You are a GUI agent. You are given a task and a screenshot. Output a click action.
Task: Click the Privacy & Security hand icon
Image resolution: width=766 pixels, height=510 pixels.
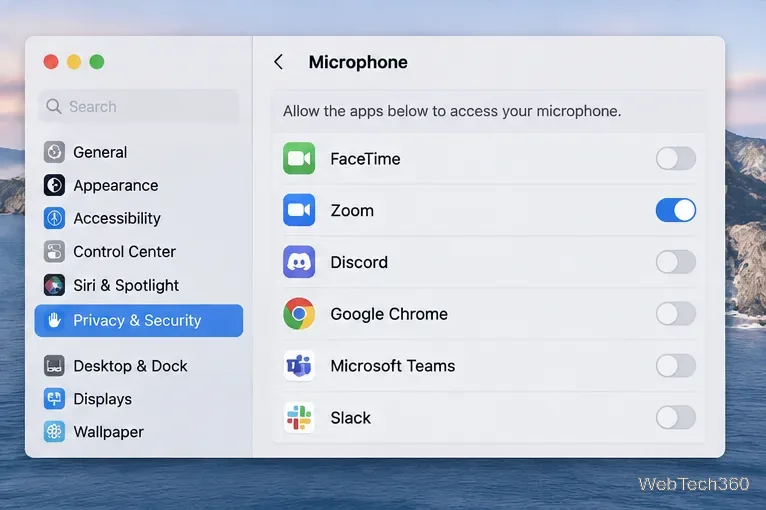[54, 320]
